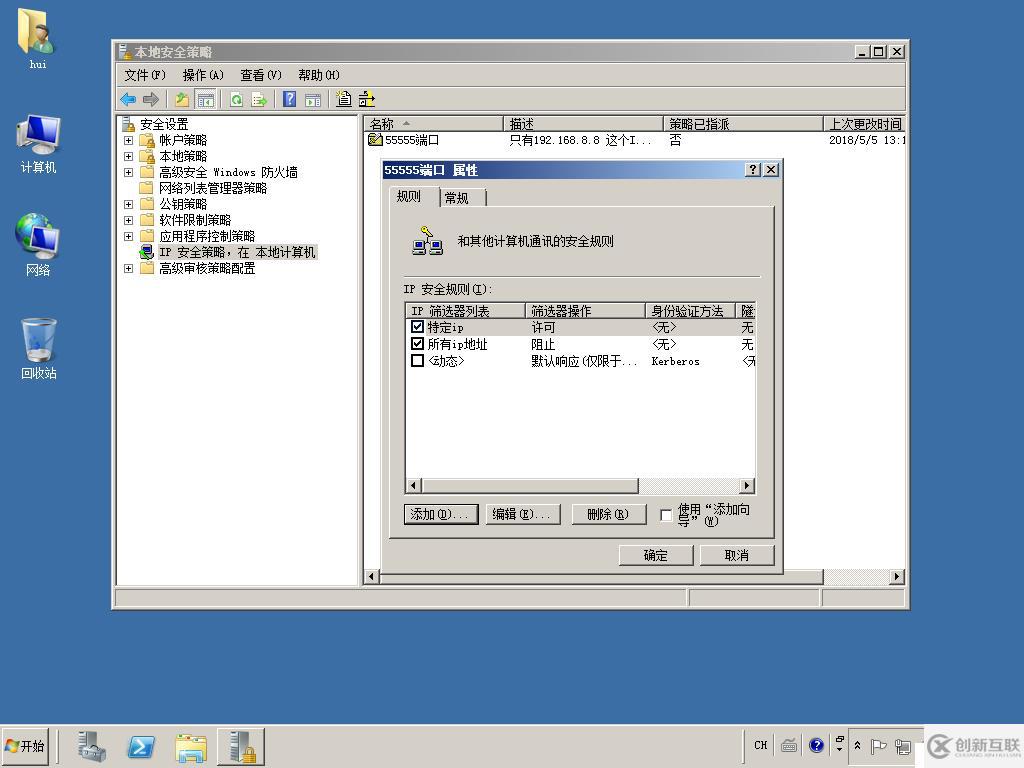1024x768 pixels.
Task: Click the 开始 Start button
Action: 25,746
